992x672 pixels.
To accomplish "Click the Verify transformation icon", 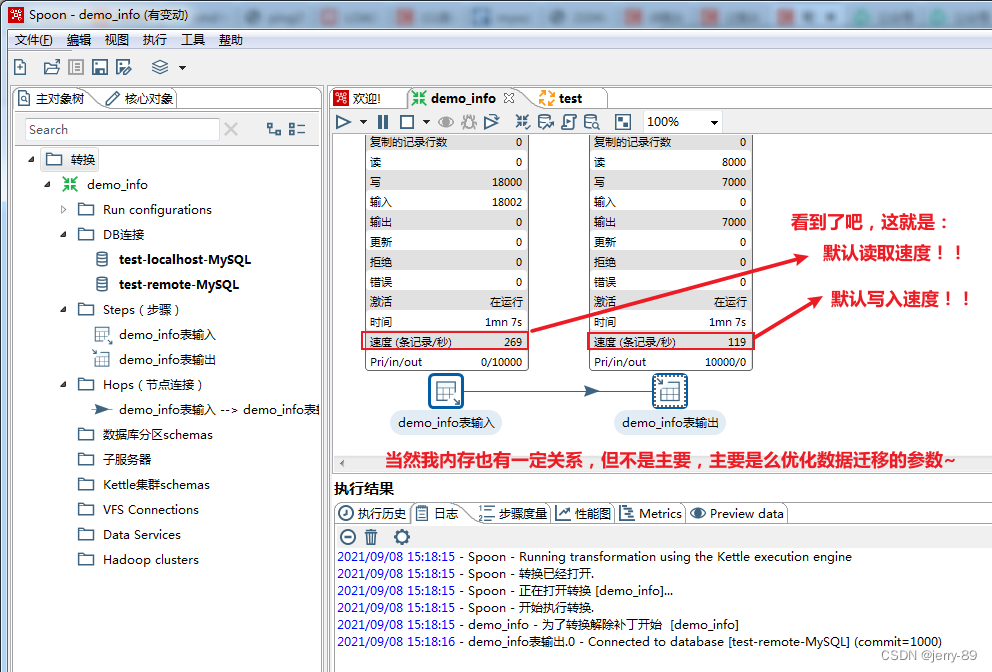I will point(523,121).
